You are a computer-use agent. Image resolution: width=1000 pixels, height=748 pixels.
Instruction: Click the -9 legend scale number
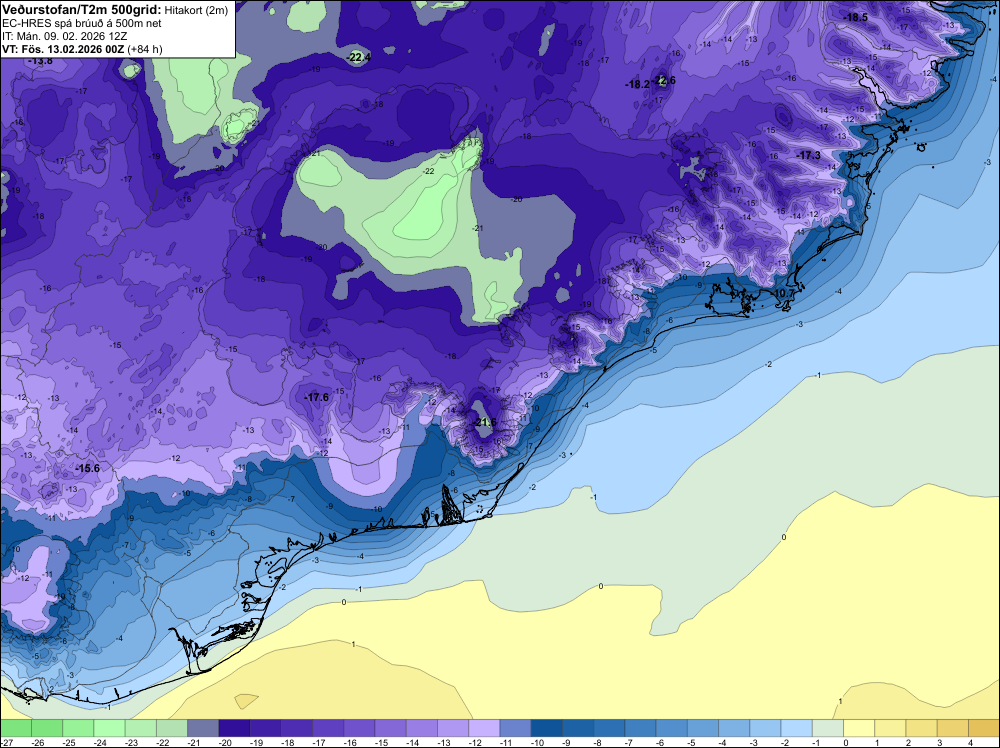coord(567,743)
